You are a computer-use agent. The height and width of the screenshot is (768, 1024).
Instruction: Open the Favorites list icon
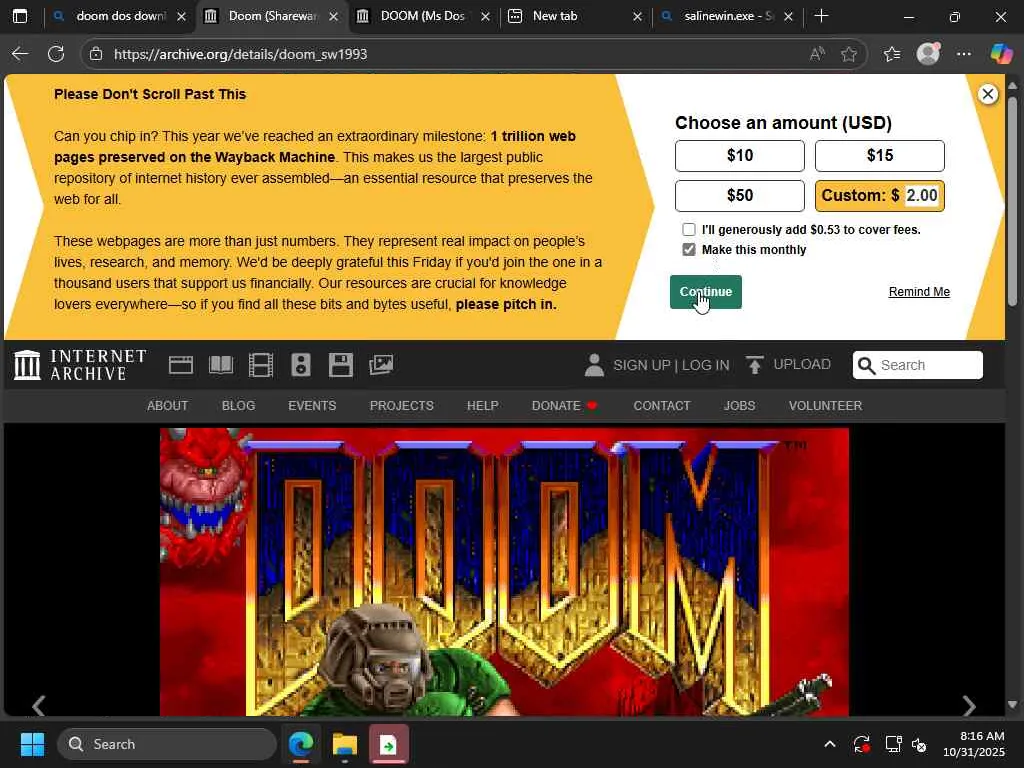tap(892, 54)
